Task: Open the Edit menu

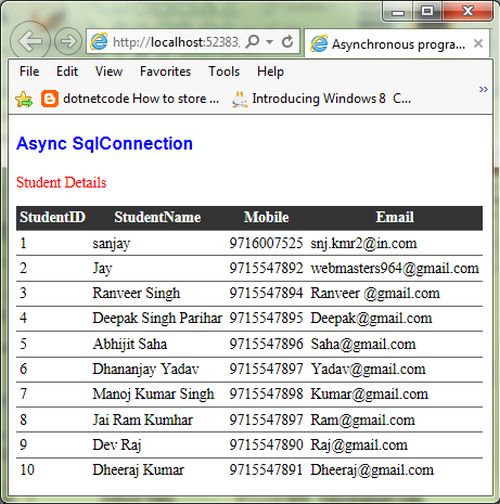Action: [x=67, y=71]
